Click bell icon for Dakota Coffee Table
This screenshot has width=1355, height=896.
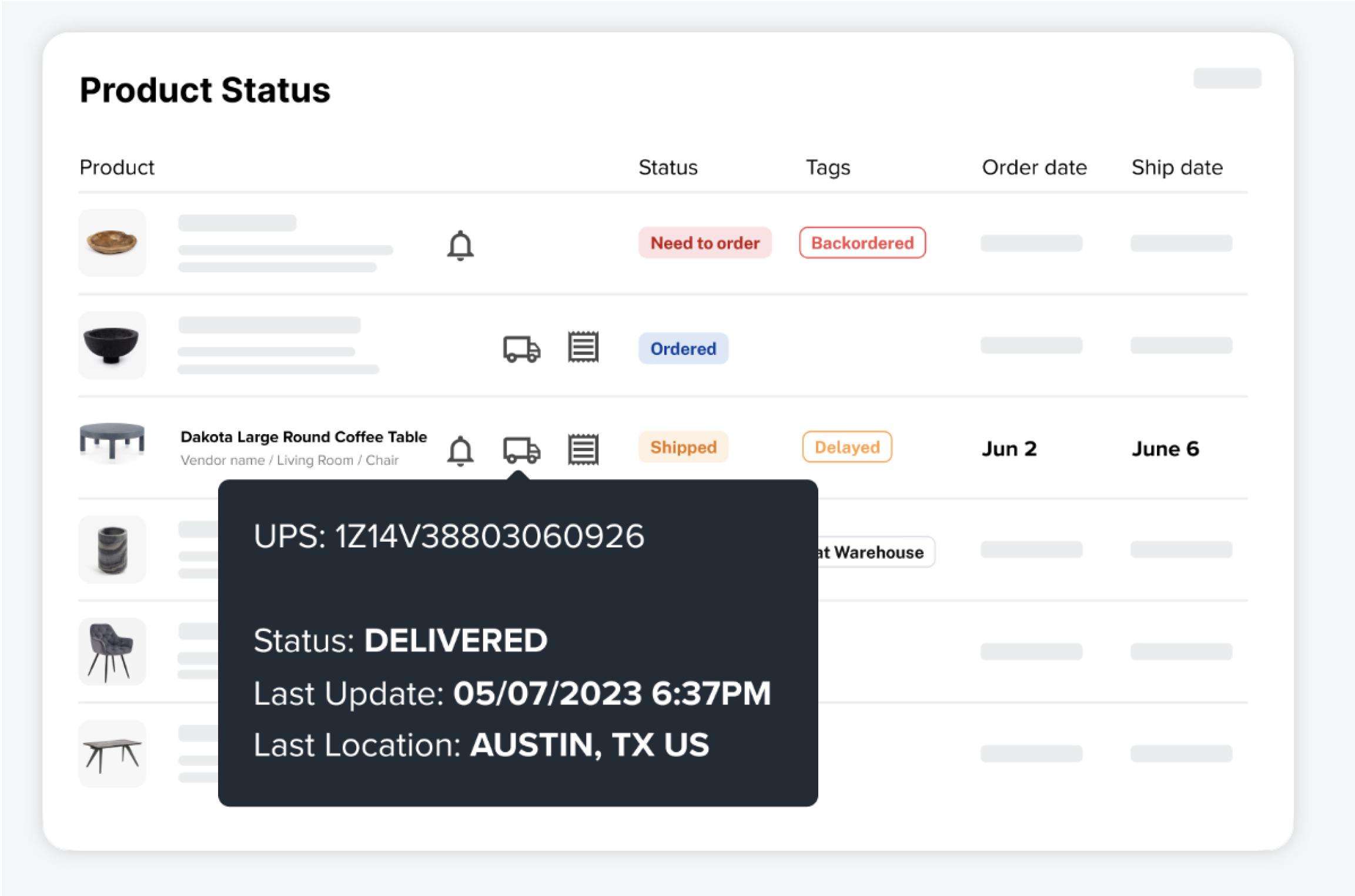pyautogui.click(x=460, y=451)
